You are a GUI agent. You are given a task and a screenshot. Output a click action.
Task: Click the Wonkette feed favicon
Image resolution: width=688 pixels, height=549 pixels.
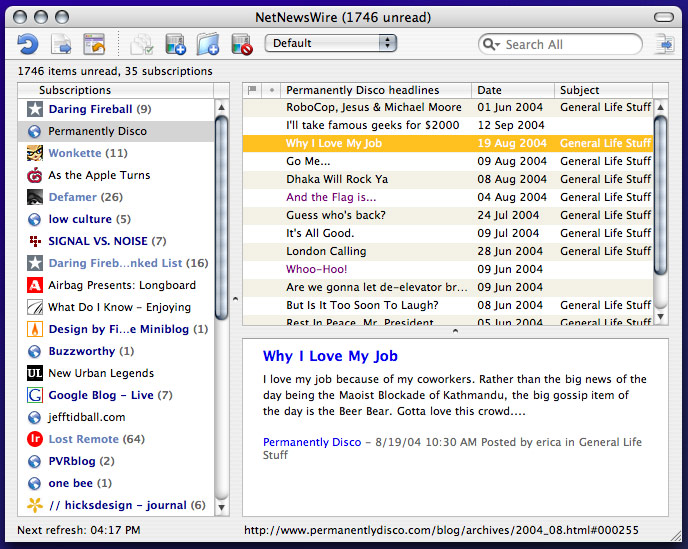pos(35,153)
